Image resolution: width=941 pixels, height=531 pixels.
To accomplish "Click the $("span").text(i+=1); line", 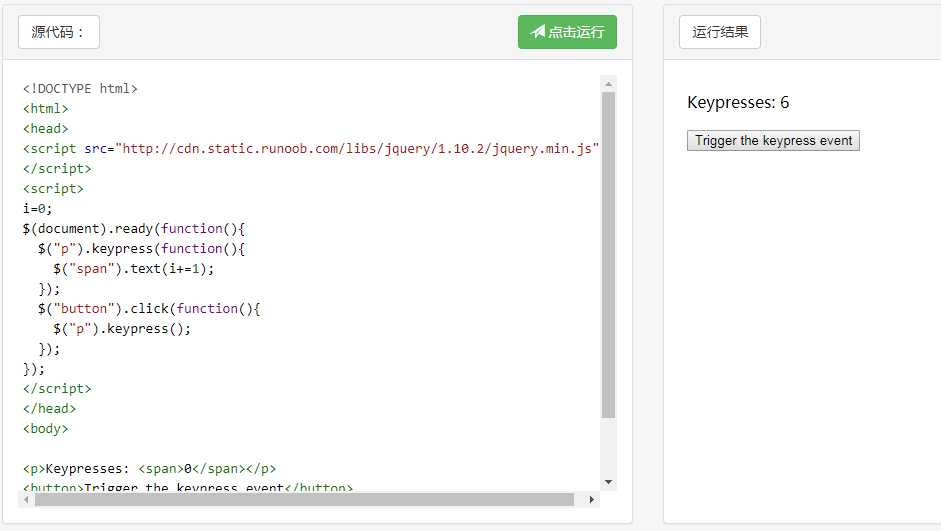I will (133, 269).
